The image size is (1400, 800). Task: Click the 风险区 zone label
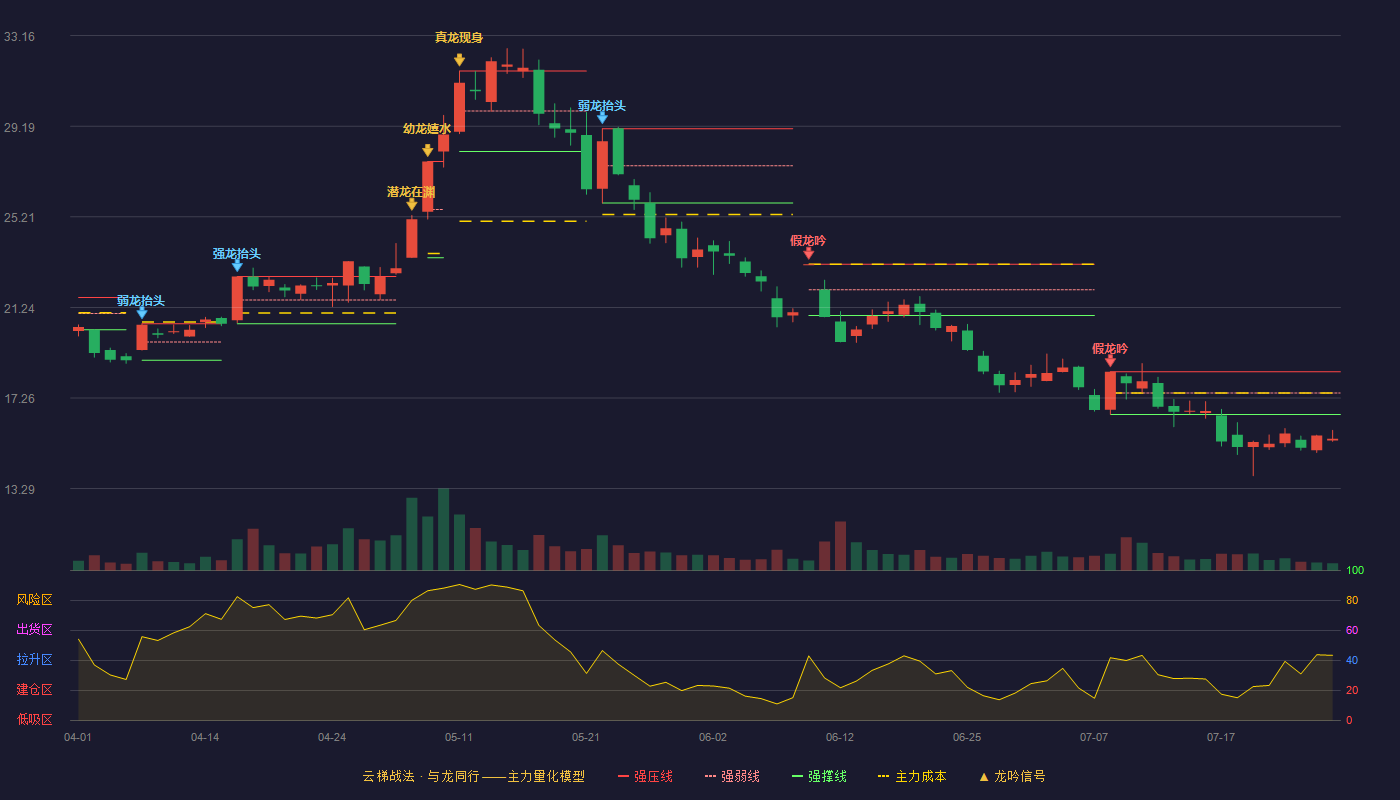tap(34, 600)
